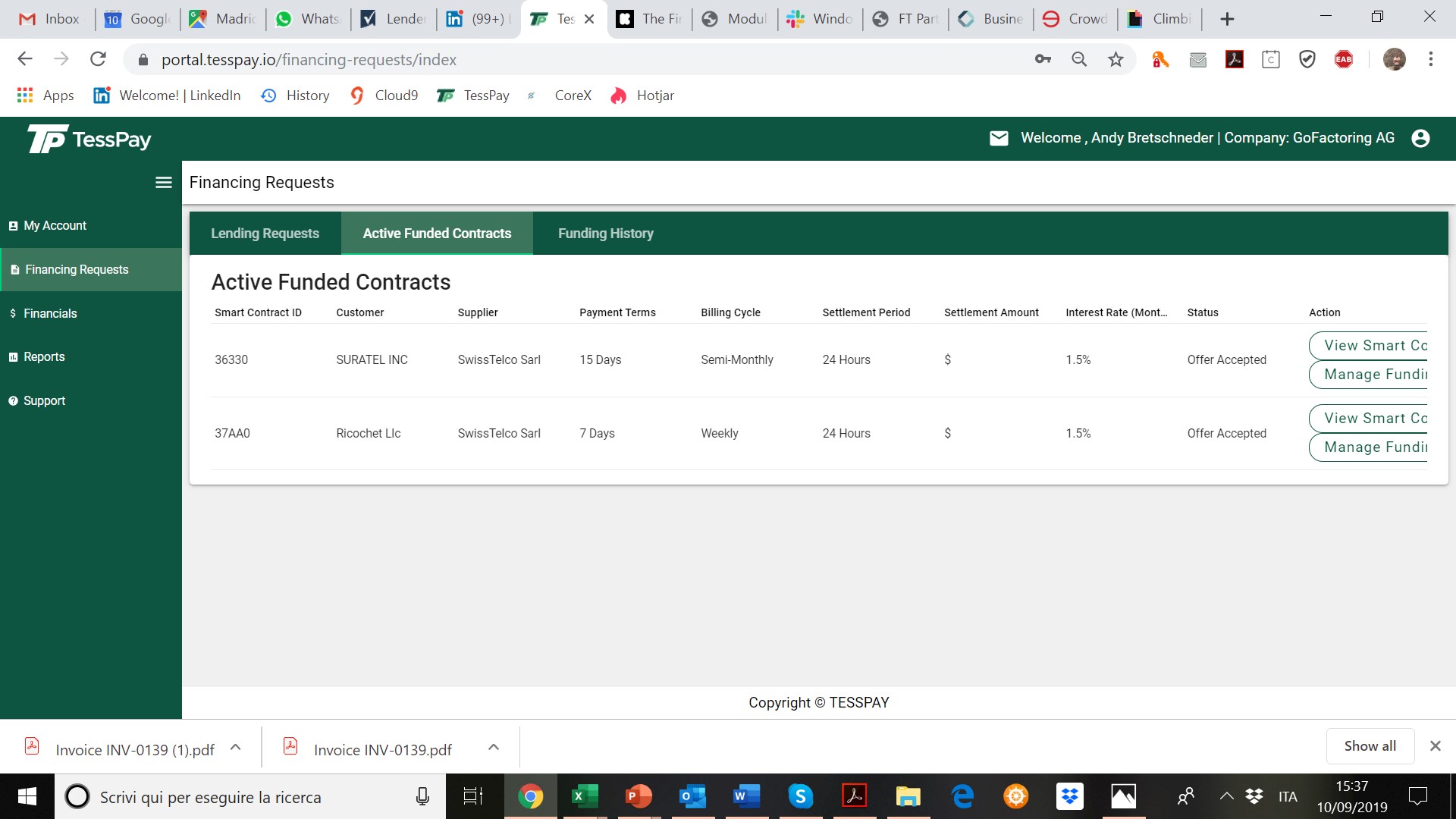1456x819 pixels.
Task: Open Support in sidebar
Action: pyautogui.click(x=91, y=400)
